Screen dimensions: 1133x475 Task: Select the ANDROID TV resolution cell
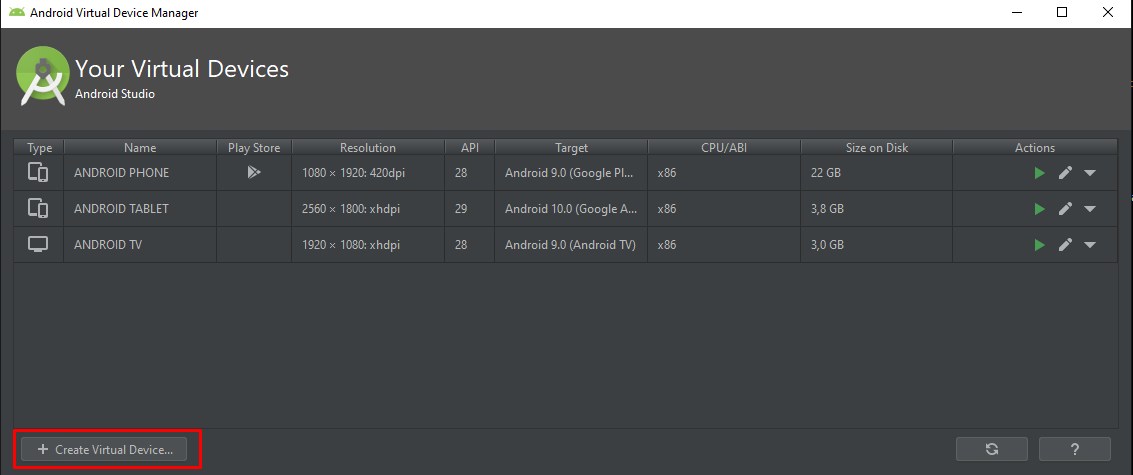pos(353,245)
